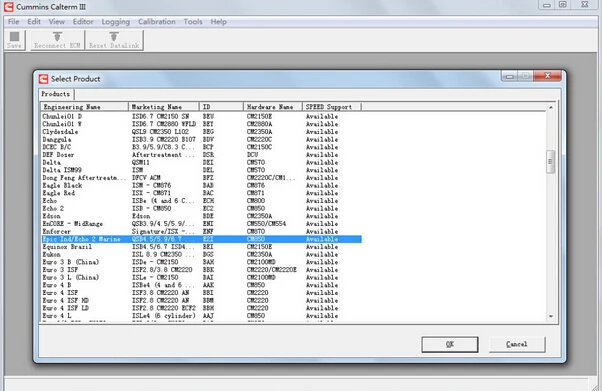Click marketing name QSL9 CM2350 L102
Viewport: 602px width, 391px height.
point(160,132)
